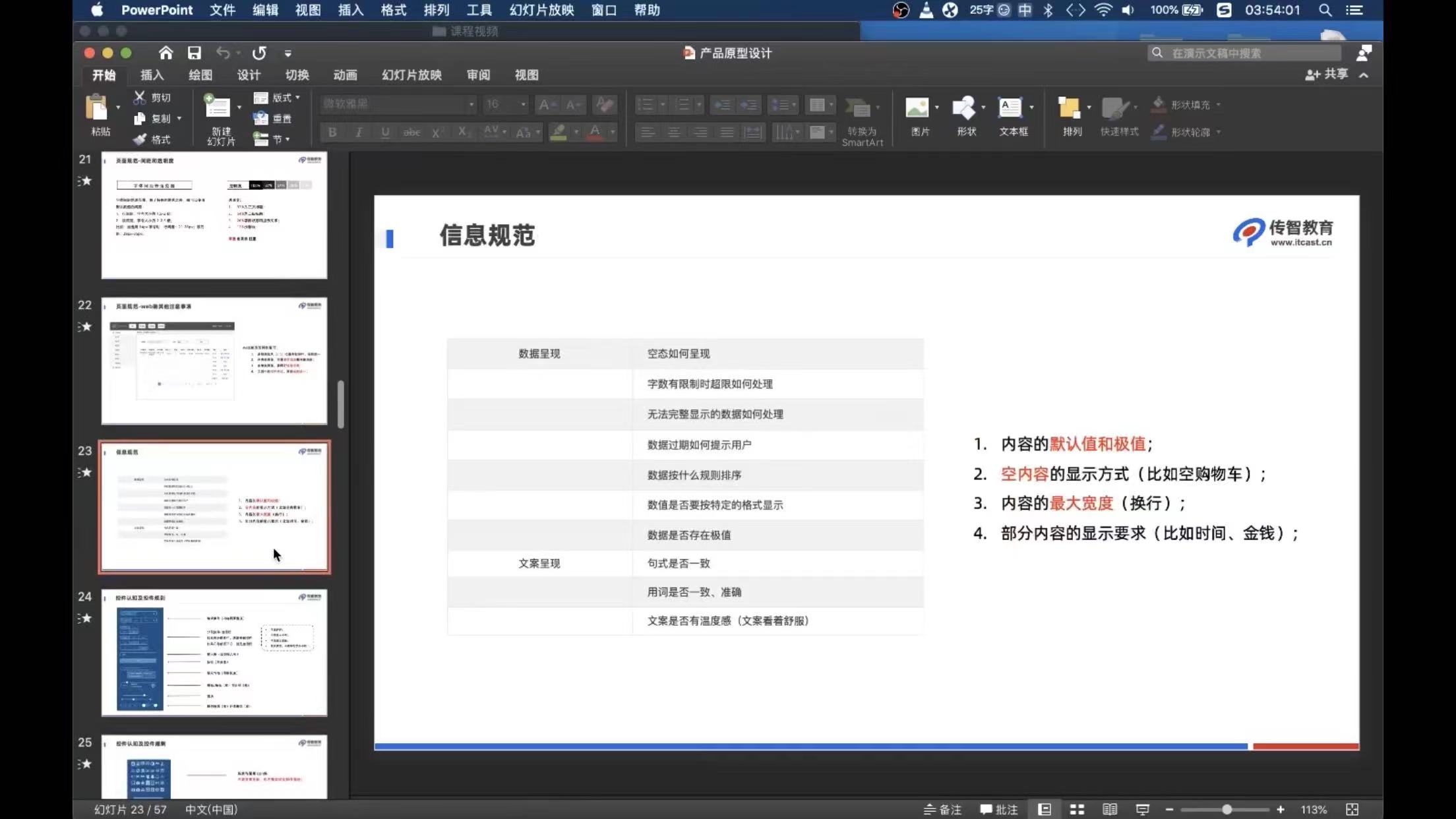
Task: Switch to slide sorter view
Action: coord(1077,809)
